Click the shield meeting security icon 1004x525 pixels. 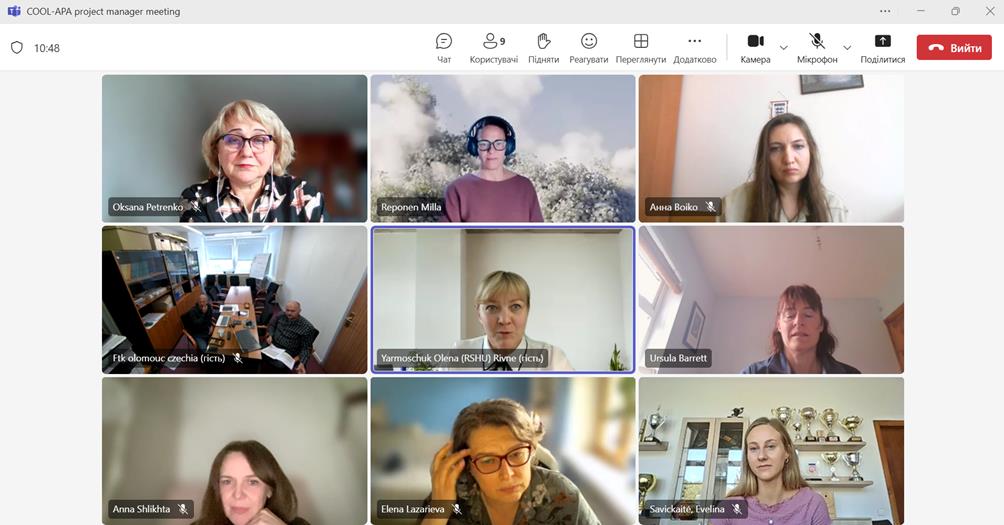coord(17,48)
